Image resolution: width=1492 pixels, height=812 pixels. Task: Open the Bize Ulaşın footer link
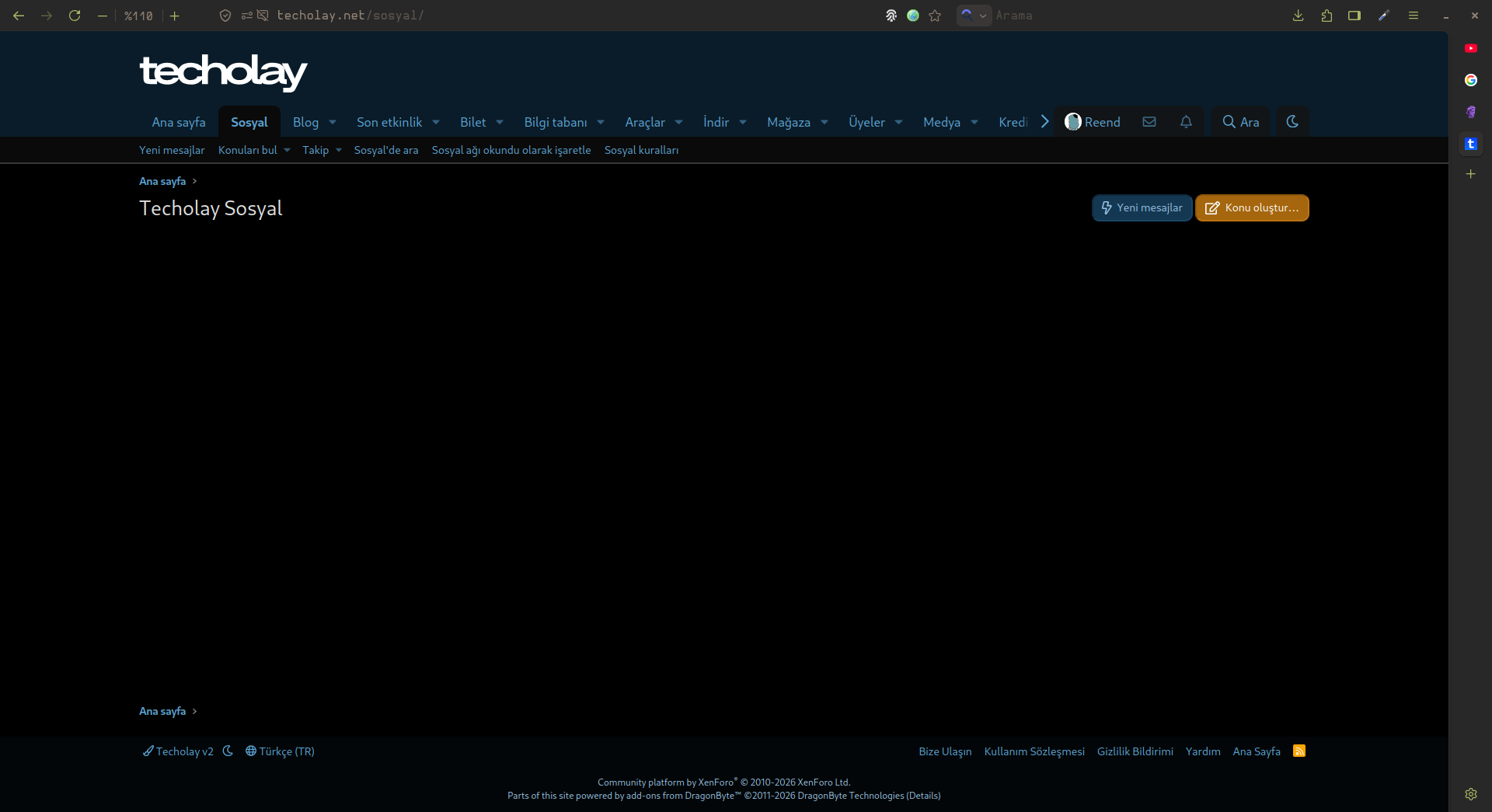pyautogui.click(x=945, y=751)
